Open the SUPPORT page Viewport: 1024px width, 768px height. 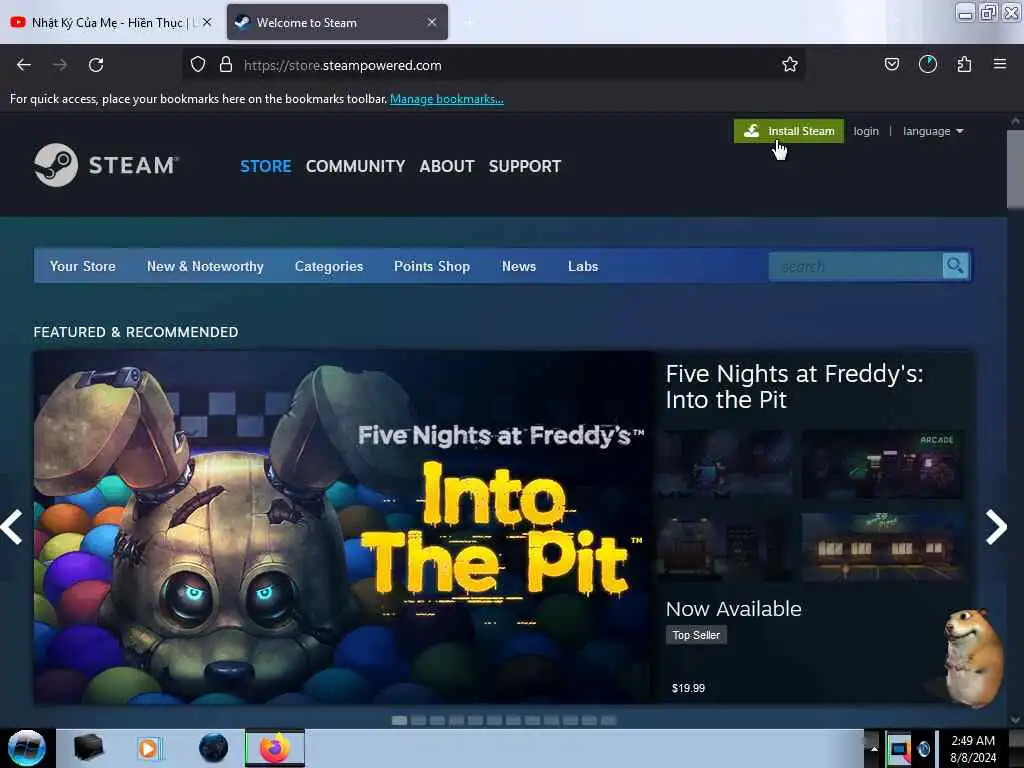coord(524,167)
